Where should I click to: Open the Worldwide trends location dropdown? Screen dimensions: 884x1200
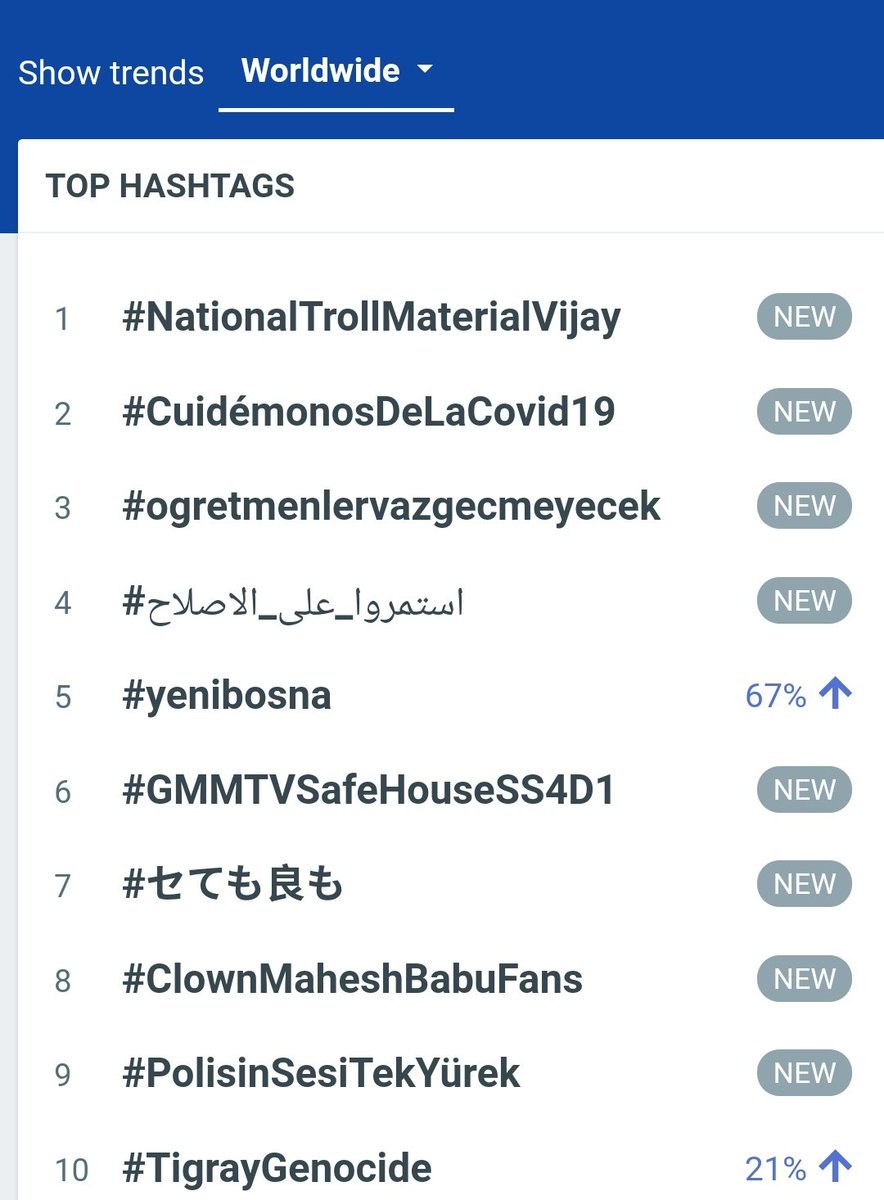click(x=337, y=72)
